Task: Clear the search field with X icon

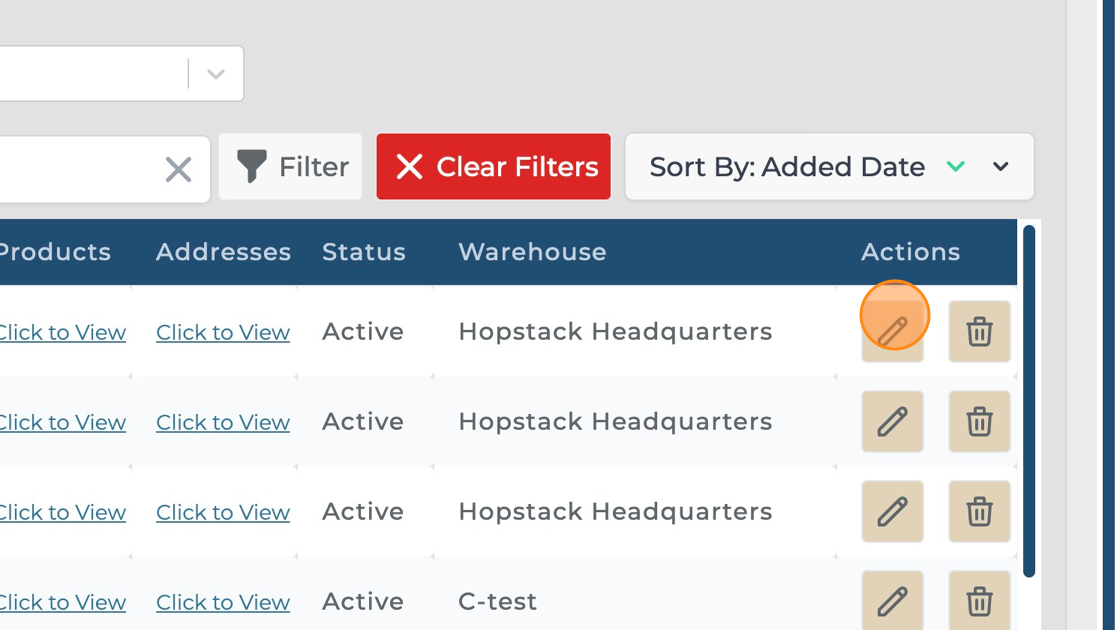Action: pos(178,169)
